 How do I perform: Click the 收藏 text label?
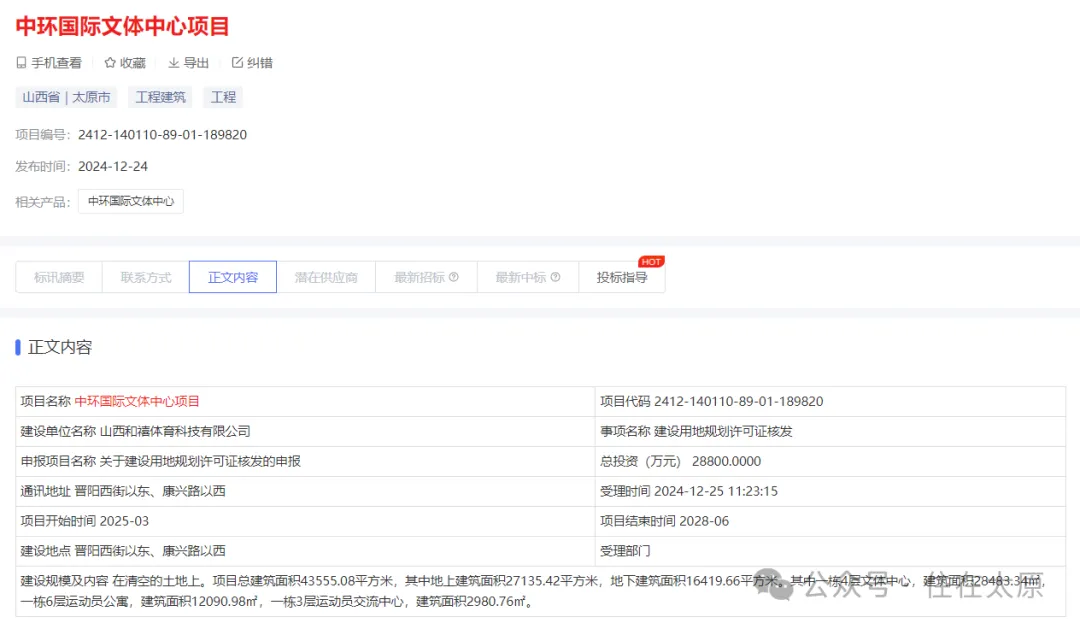pyautogui.click(x=132, y=63)
